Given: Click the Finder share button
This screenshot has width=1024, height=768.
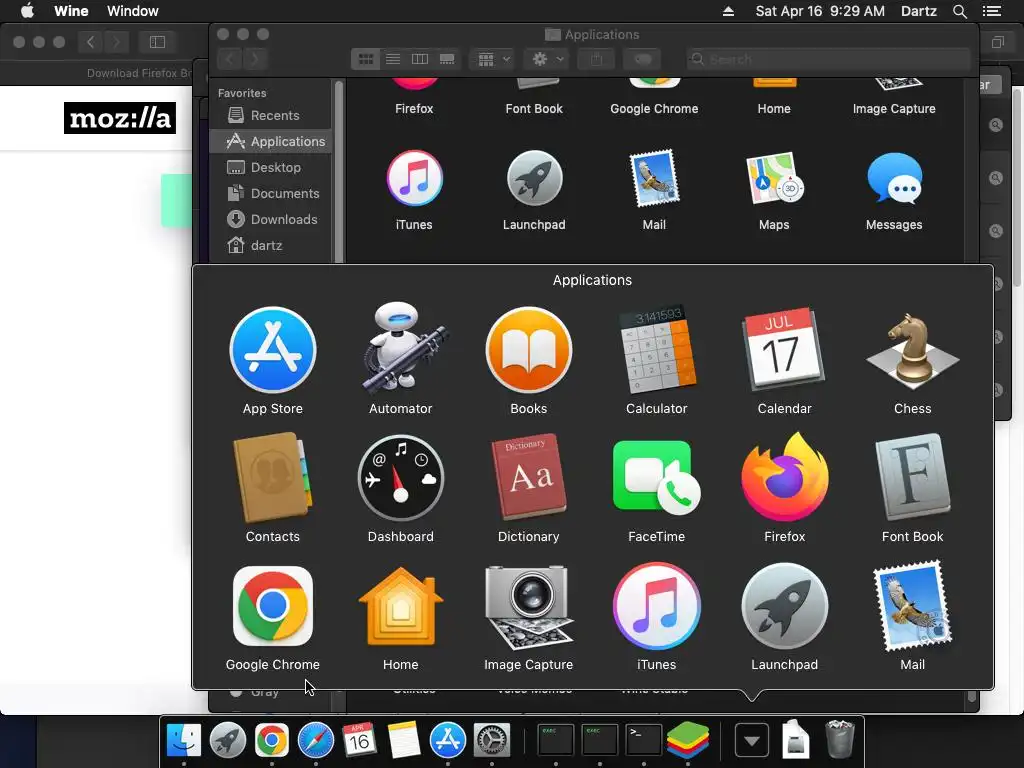Looking at the screenshot, I should (596, 59).
